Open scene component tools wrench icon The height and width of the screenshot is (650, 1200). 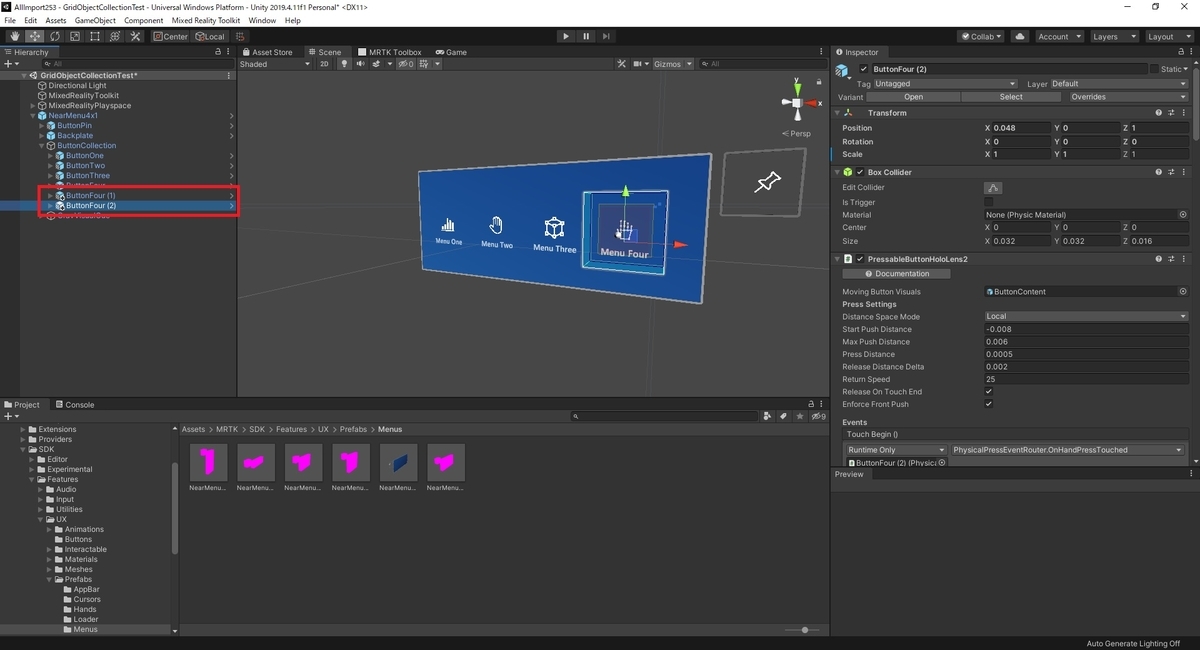click(621, 64)
